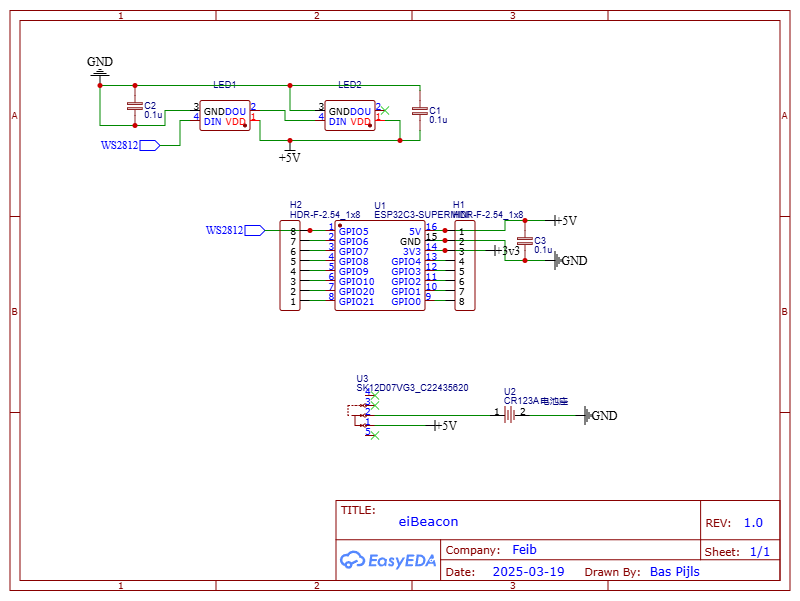Screen dimensions: 800x601
Task: Click the eiBeacon title text
Action: (x=429, y=522)
